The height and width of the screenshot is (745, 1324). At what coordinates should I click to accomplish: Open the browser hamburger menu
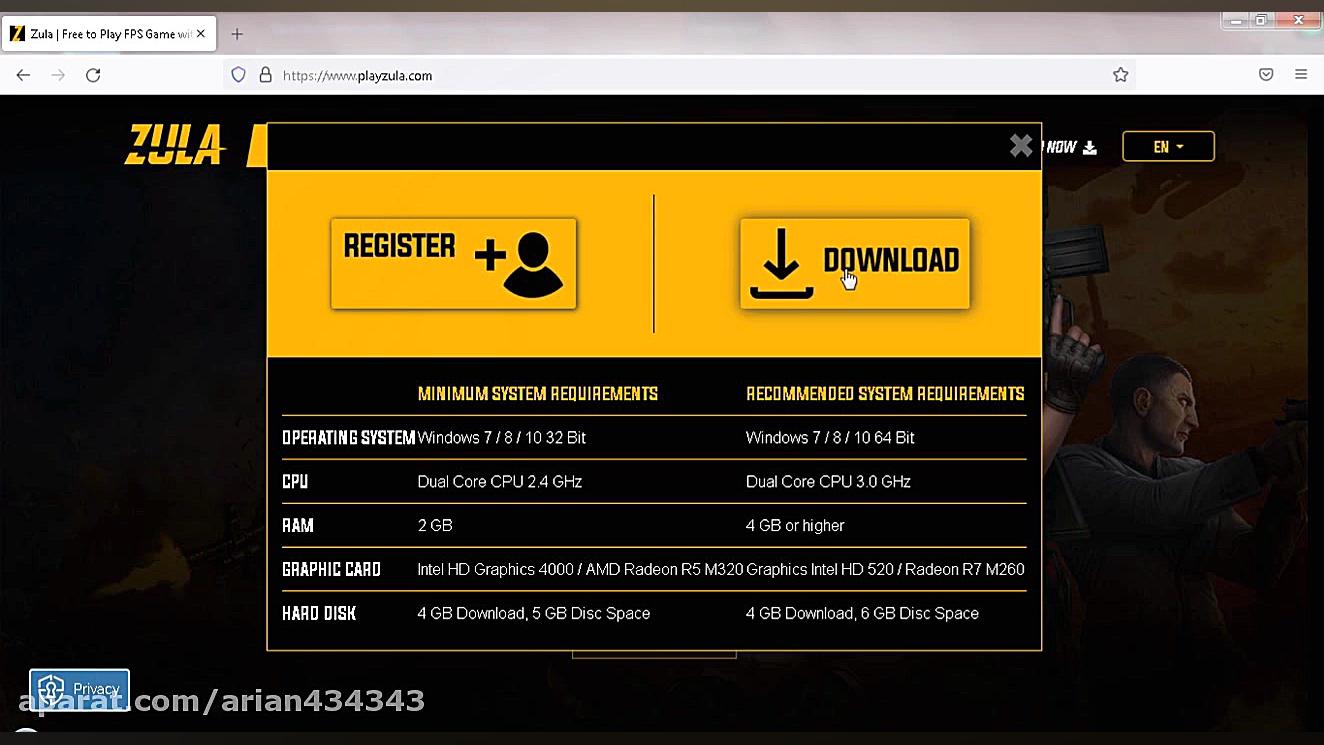pos(1301,75)
